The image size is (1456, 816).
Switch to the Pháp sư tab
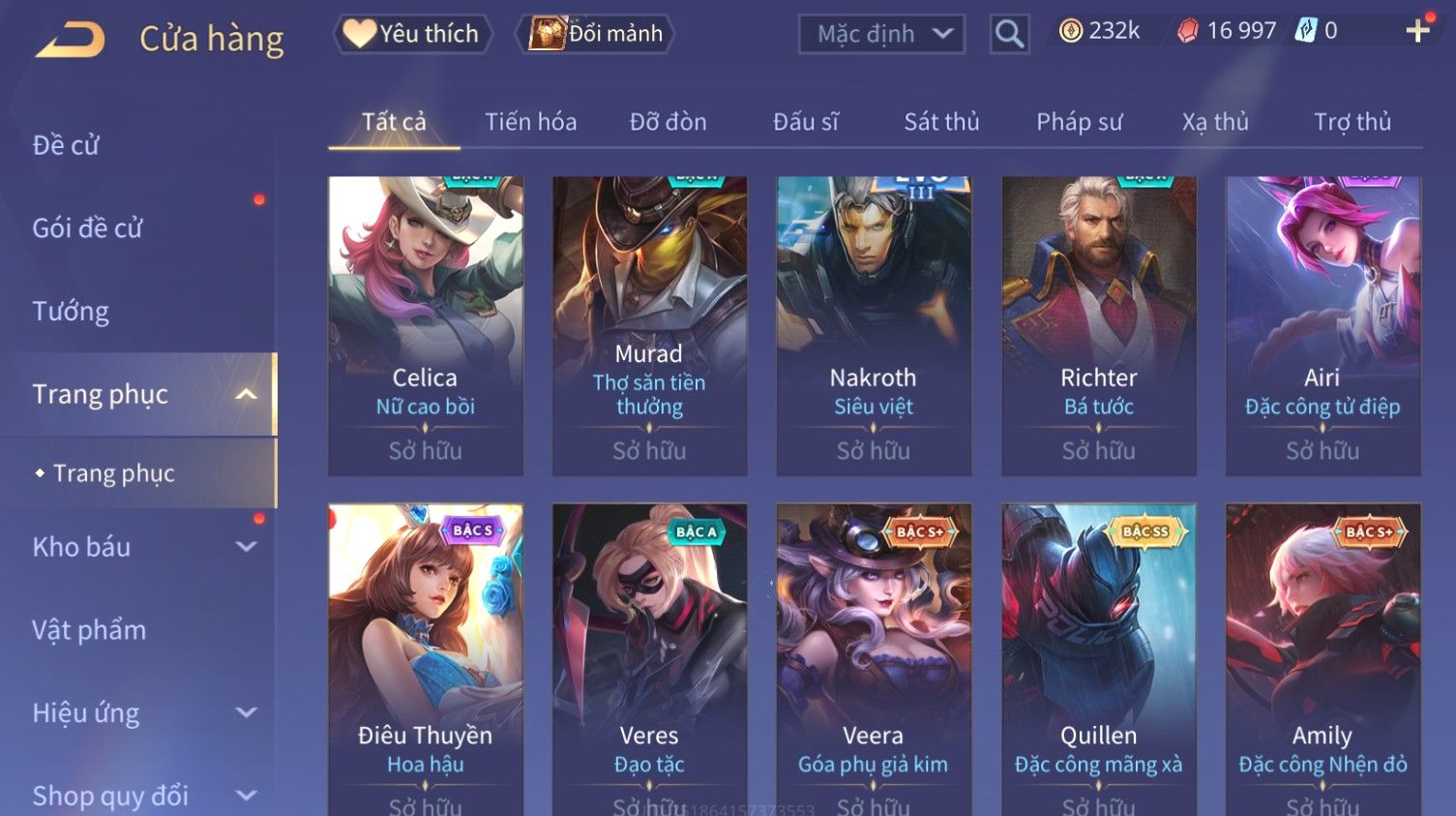point(1079,122)
